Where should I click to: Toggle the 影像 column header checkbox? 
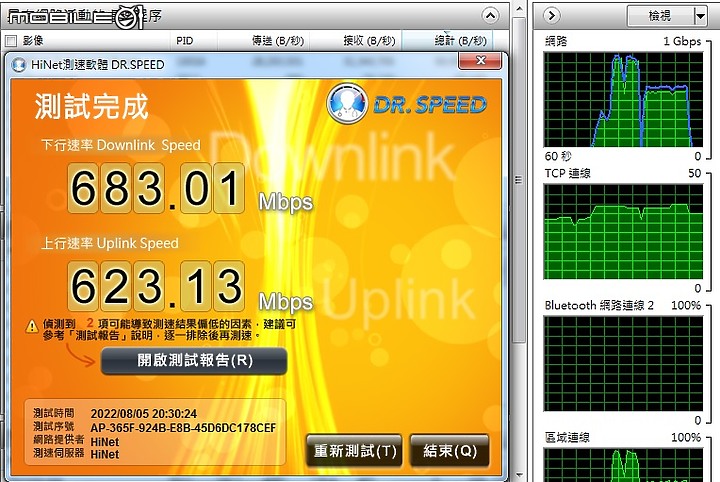(x=11, y=41)
